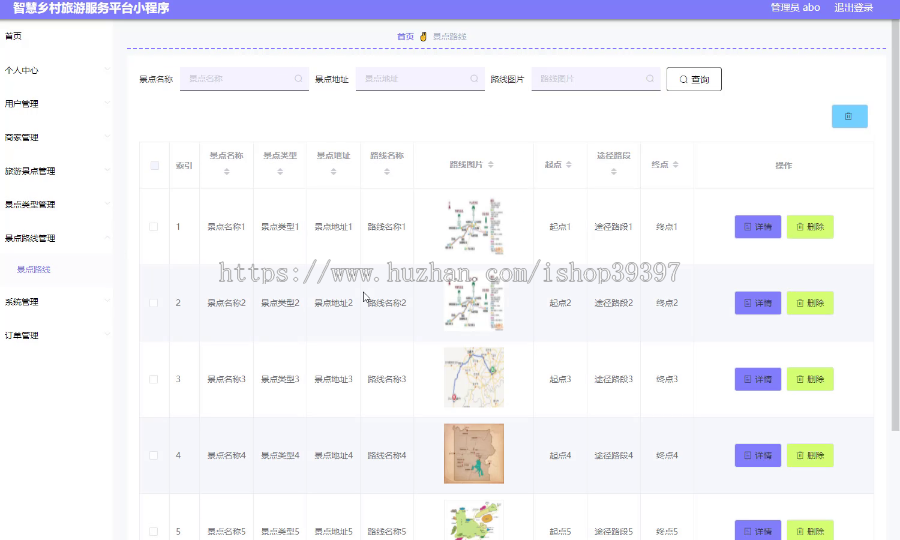Expand 商家管理 sidebar menu arrow
Viewport: 900px width, 540px height.
[x=107, y=137]
